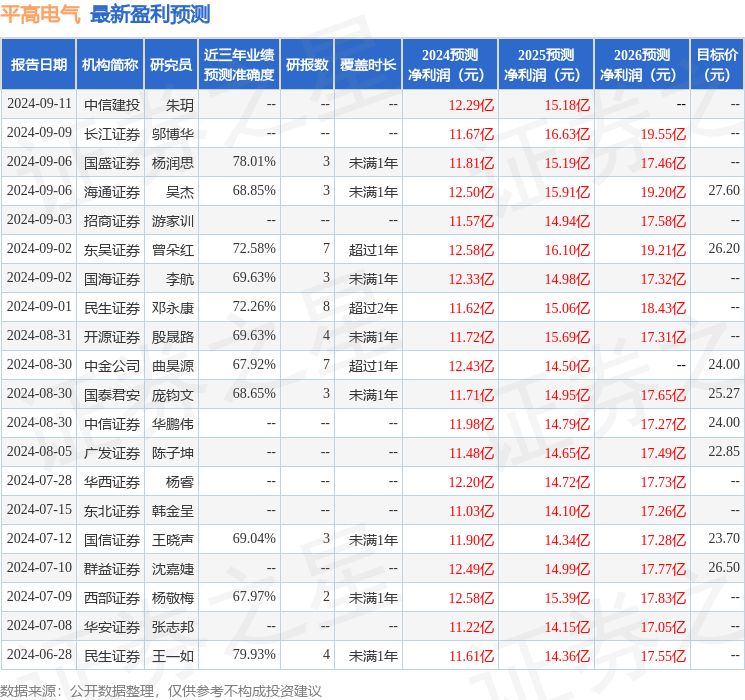The height and width of the screenshot is (700, 745).
Task: Select the 西部证券 institution cell
Action: point(112,598)
